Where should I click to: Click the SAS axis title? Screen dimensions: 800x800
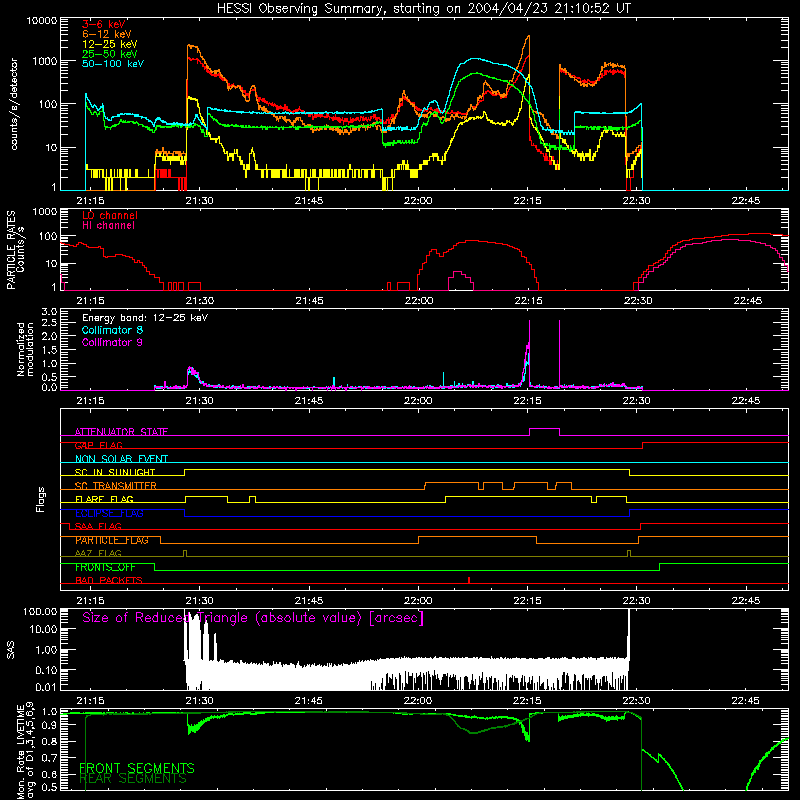click(x=10, y=649)
